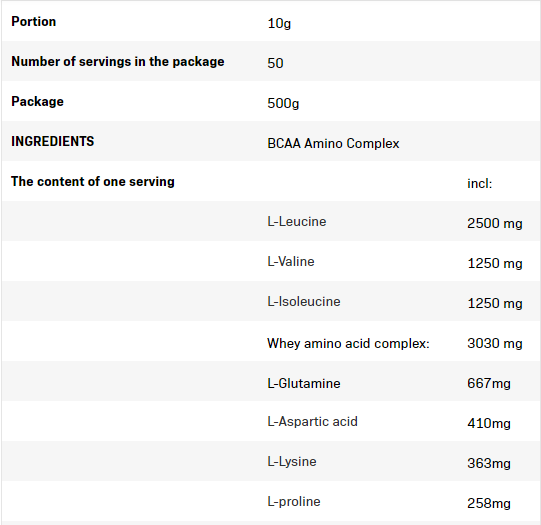Click the incl: text
The image size is (541, 525).
tap(480, 184)
